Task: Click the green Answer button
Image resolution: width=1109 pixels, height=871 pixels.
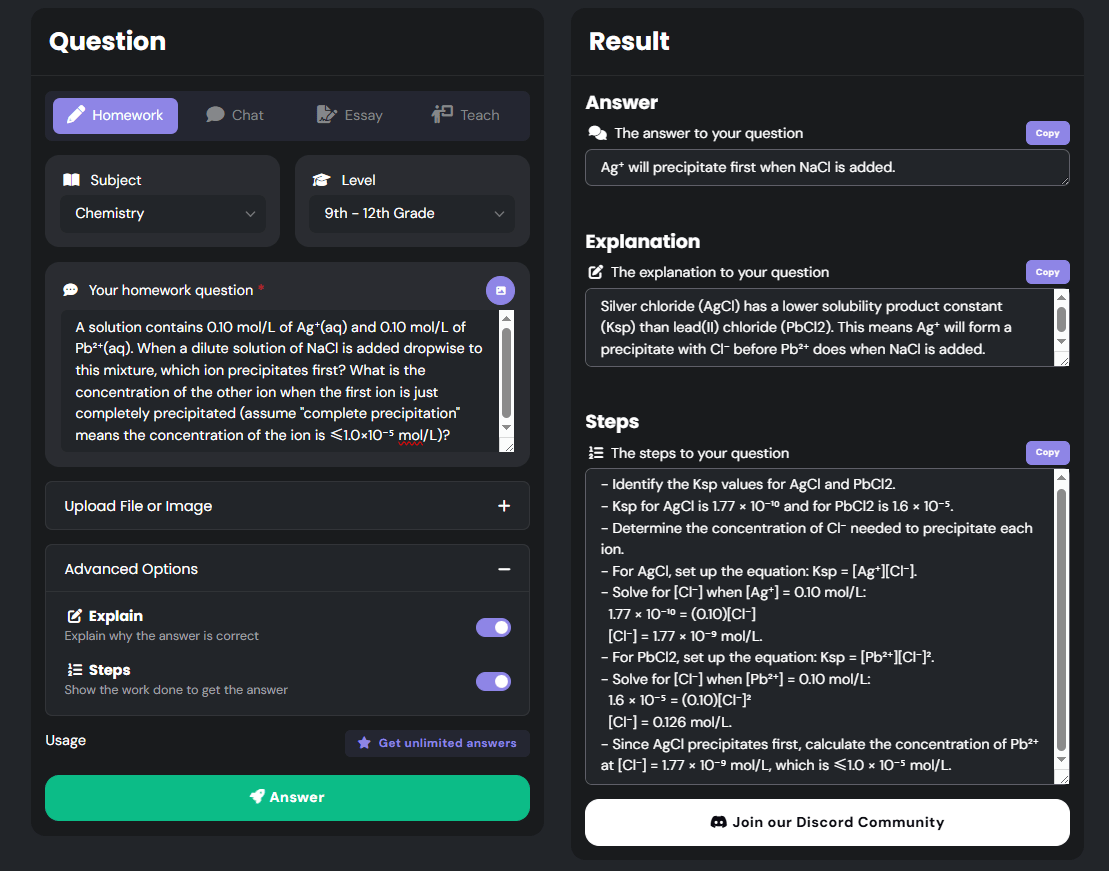Action: [287, 798]
